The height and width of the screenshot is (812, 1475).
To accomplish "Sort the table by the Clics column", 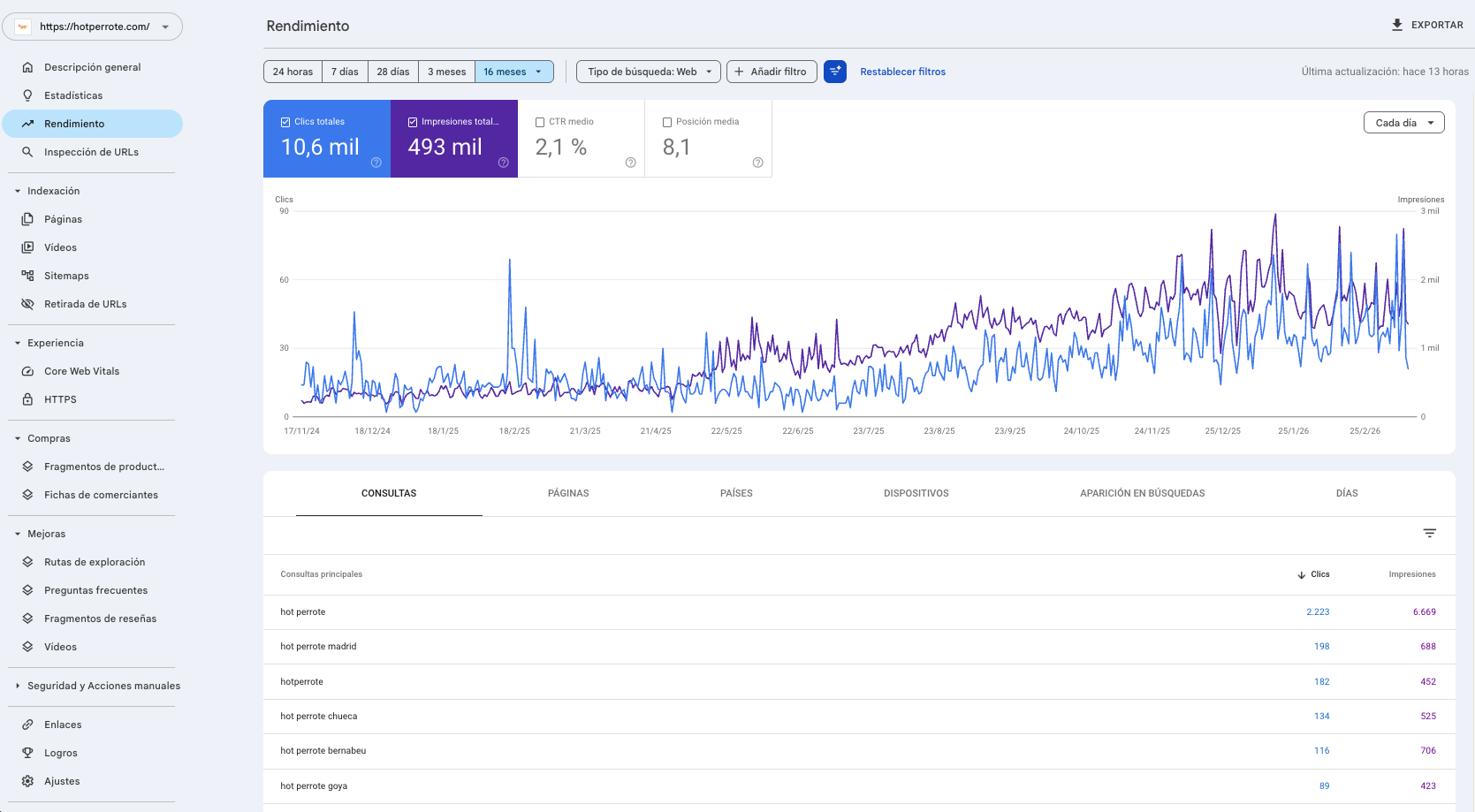I will pyautogui.click(x=1319, y=573).
